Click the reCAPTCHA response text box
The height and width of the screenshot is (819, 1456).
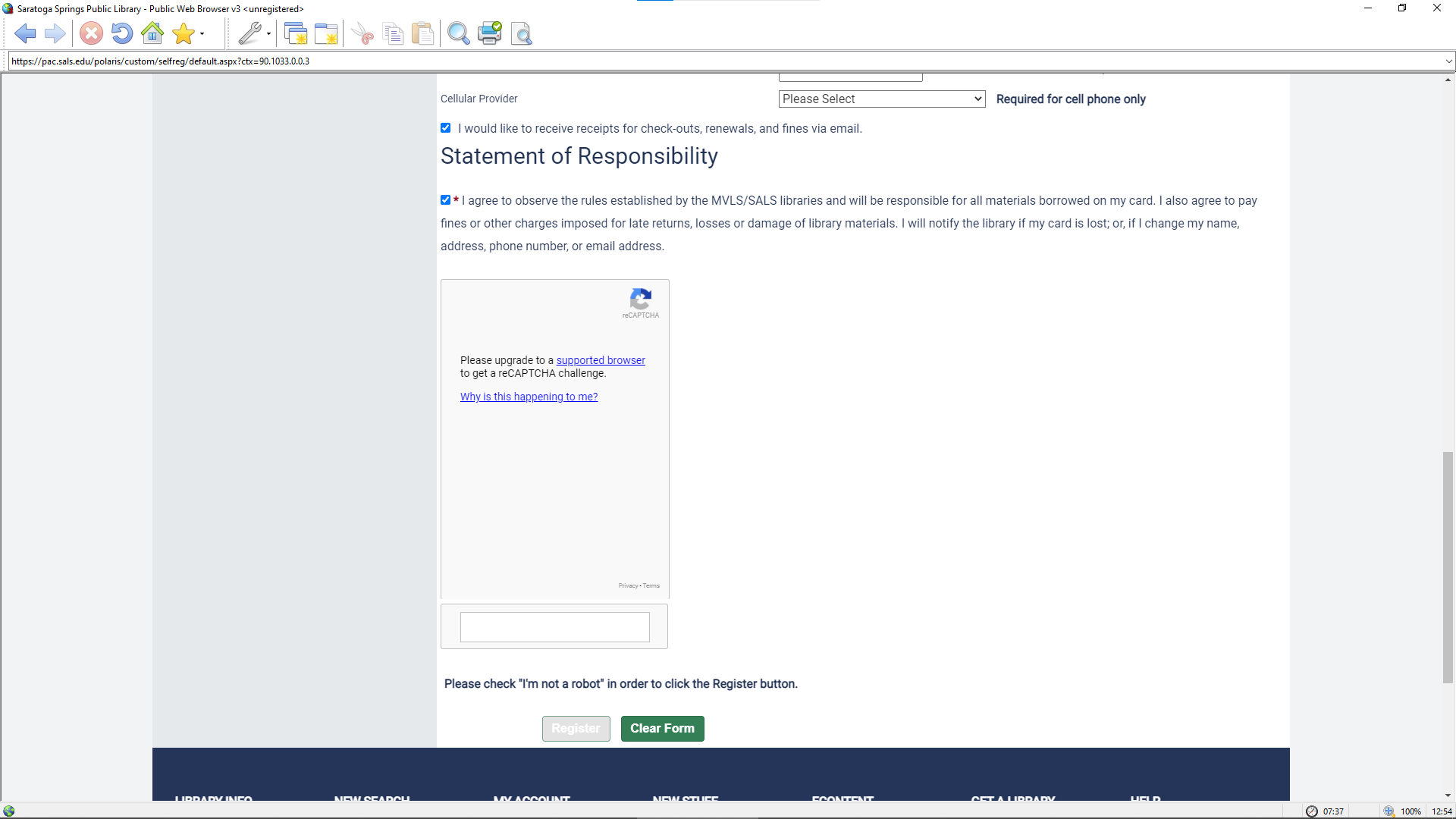(555, 627)
